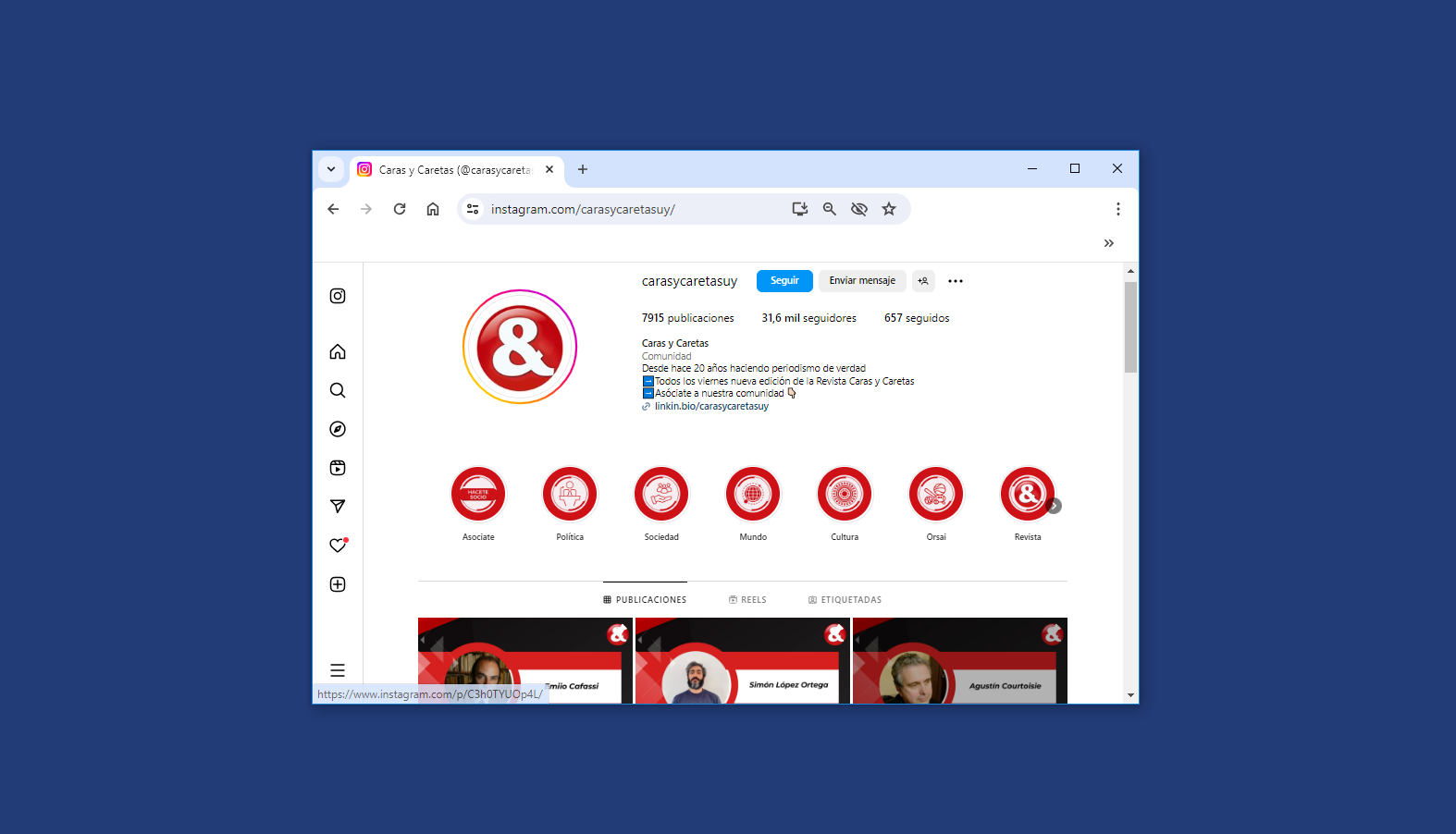Open the tab search dropdown arrow
The height and width of the screenshot is (834, 1456).
click(x=331, y=169)
